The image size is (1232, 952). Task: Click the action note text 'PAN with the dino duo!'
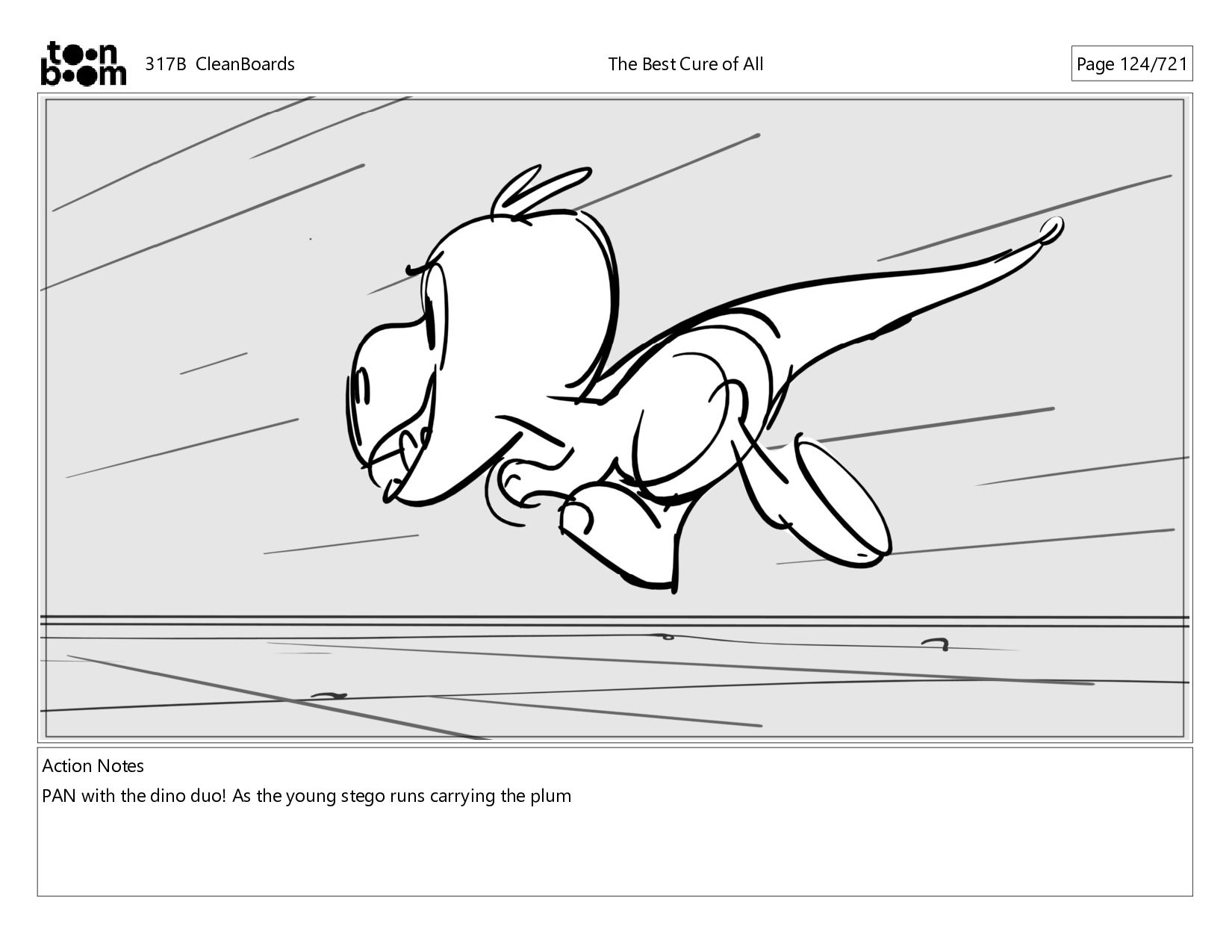tap(134, 796)
